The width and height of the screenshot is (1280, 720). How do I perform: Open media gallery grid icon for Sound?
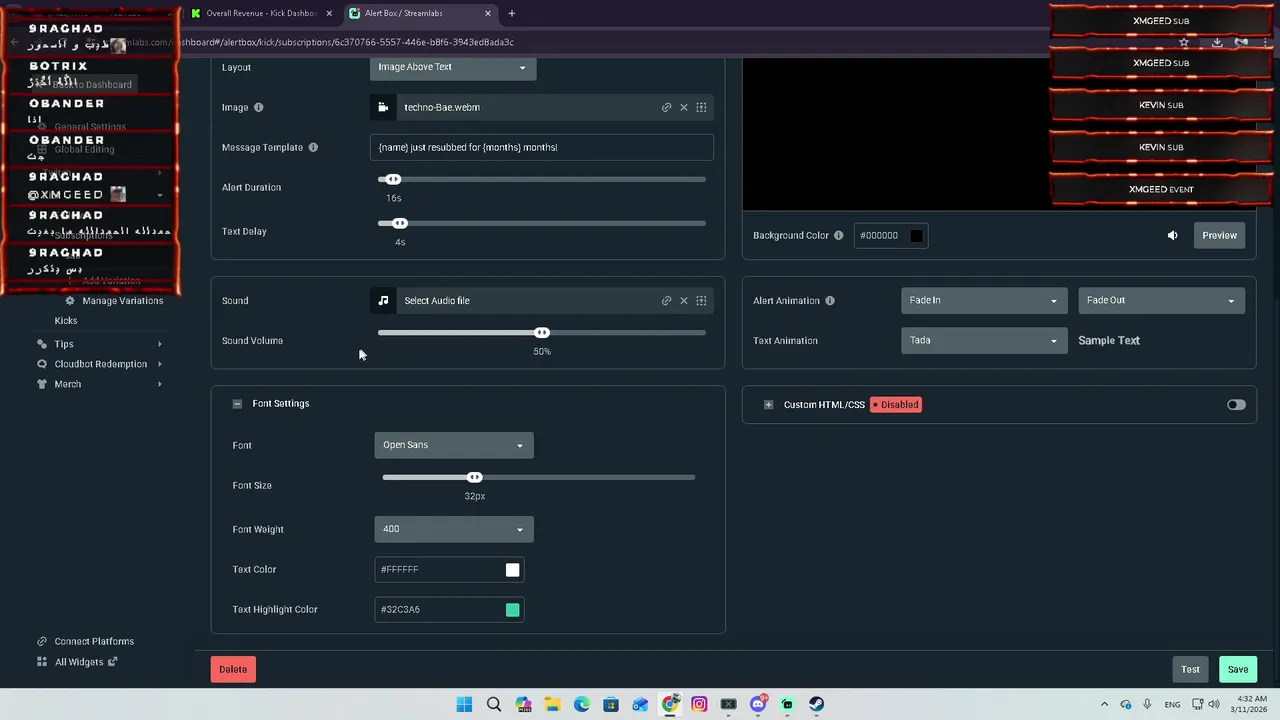(x=701, y=300)
